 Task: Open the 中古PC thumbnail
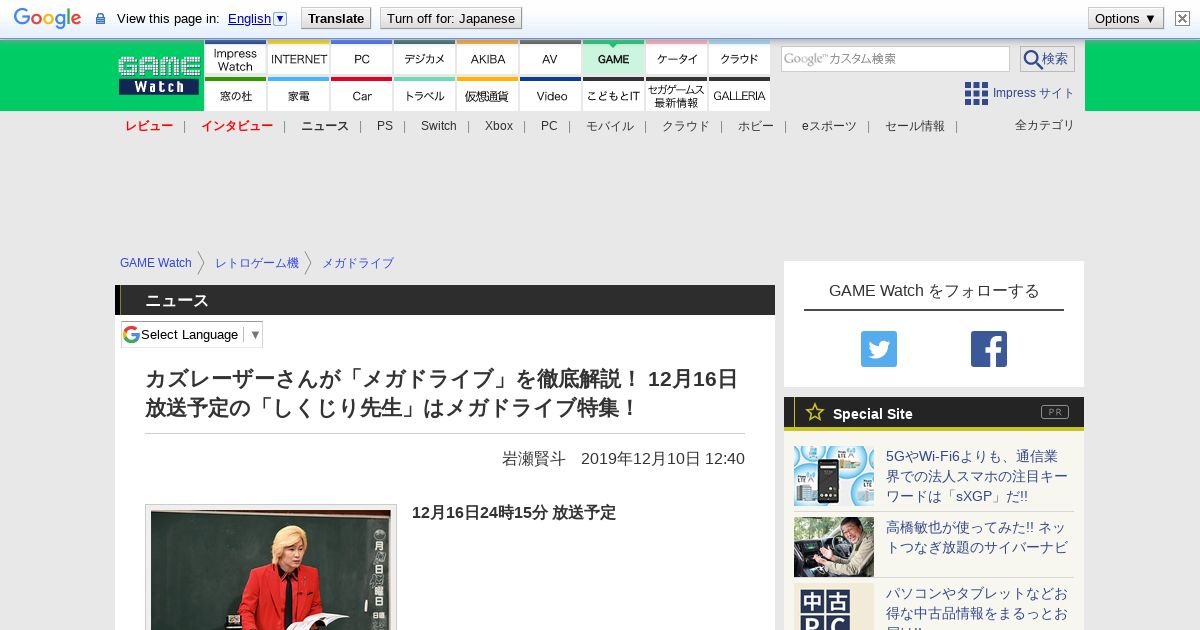click(834, 608)
